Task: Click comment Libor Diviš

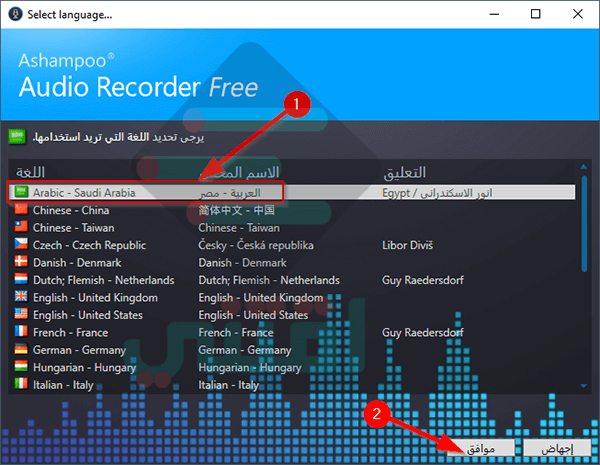Action: 408,245
